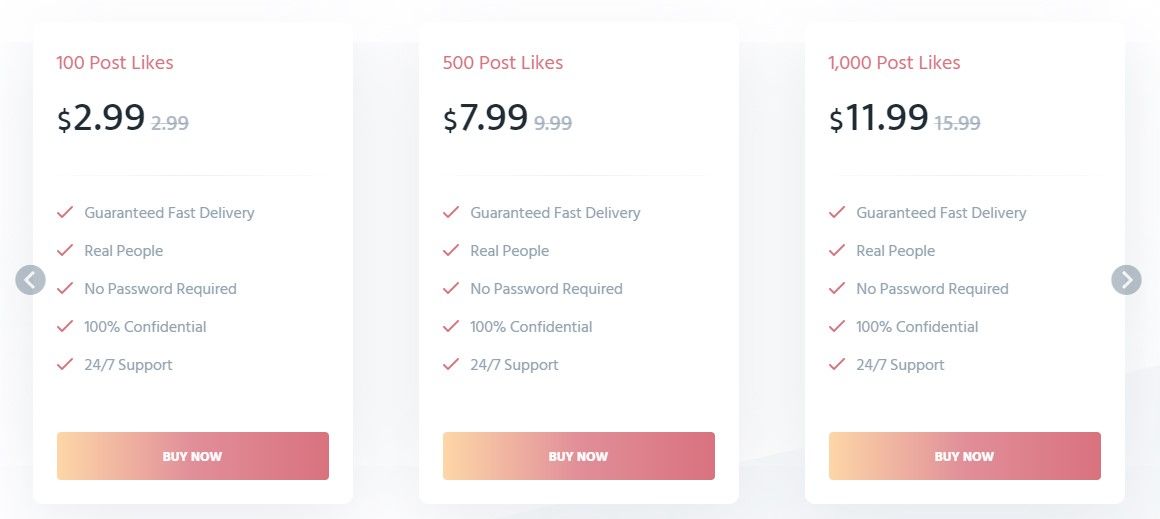The image size is (1160, 519).
Task: Select the 500 Post Likes title
Action: pos(503,63)
